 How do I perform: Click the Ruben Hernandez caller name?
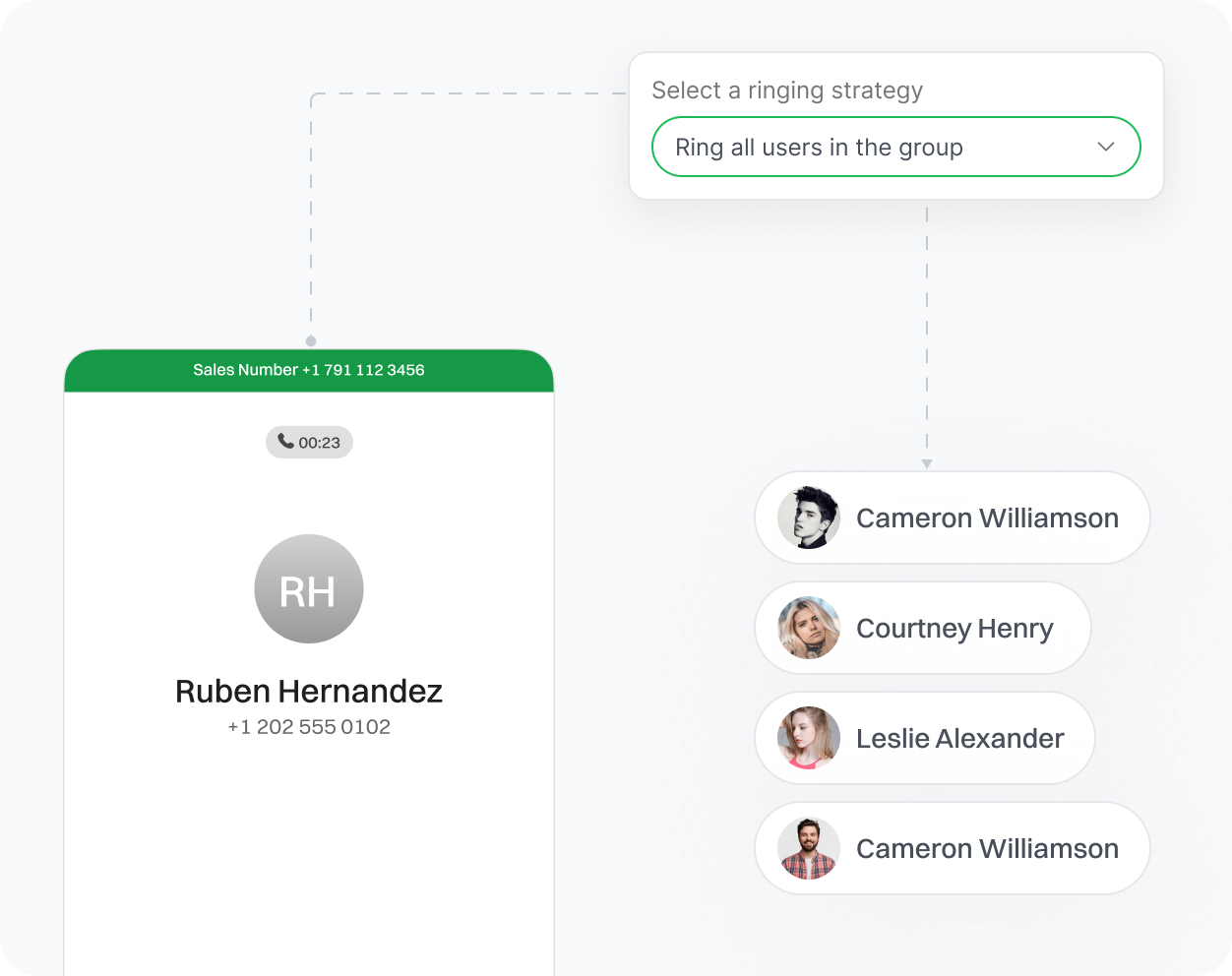[309, 692]
